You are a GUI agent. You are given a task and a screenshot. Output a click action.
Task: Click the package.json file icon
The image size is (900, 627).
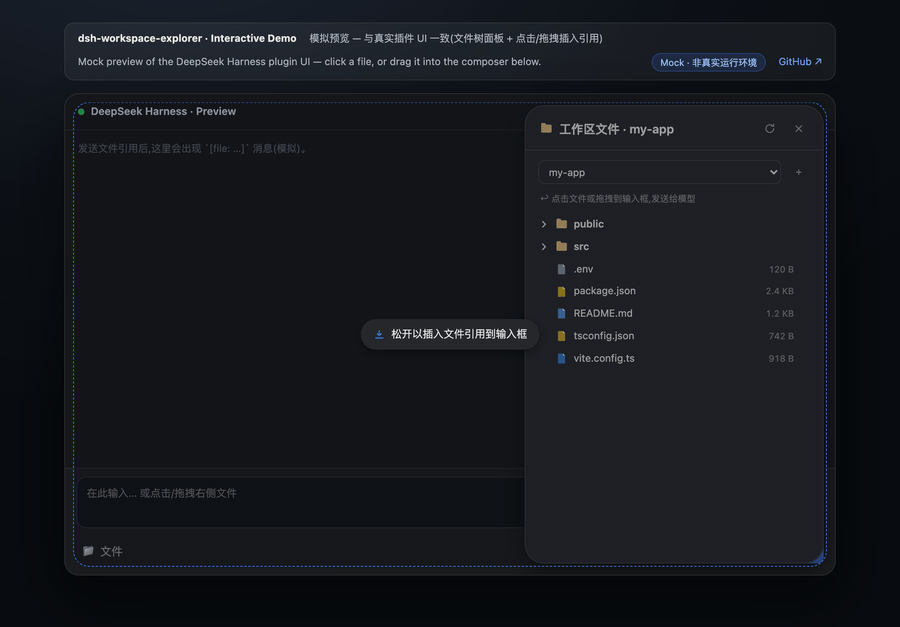562,291
